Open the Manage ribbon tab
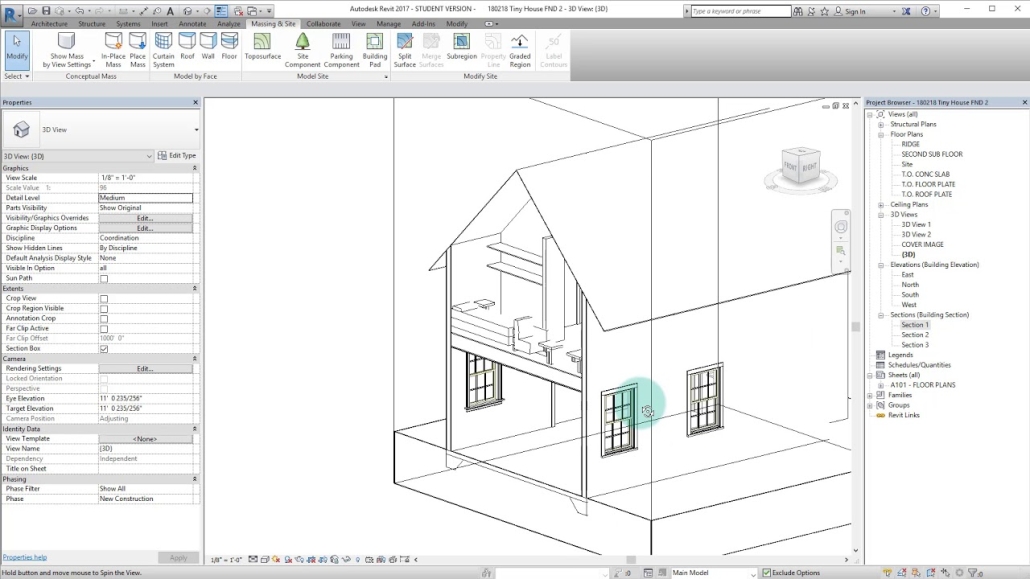The height and width of the screenshot is (579, 1030). pyautogui.click(x=389, y=23)
